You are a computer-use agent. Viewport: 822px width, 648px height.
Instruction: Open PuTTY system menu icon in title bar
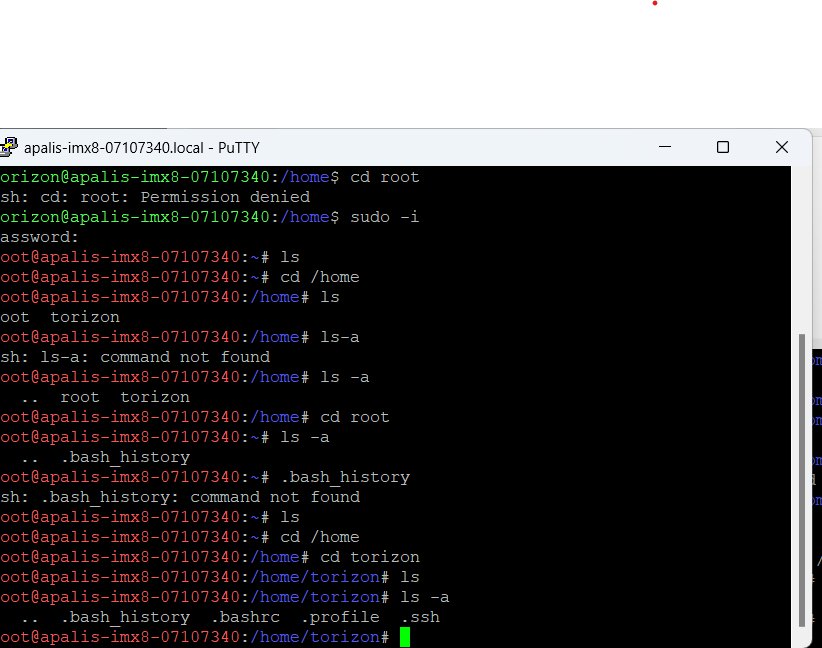(8, 147)
